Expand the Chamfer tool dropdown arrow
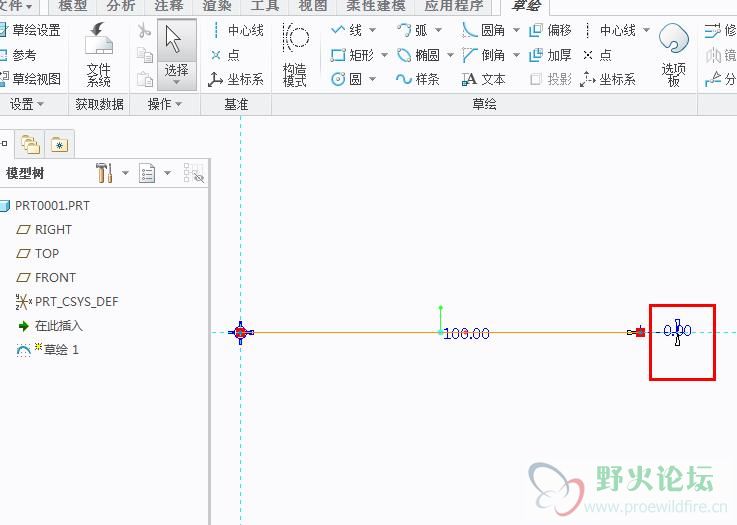737x525 pixels. [x=516, y=55]
